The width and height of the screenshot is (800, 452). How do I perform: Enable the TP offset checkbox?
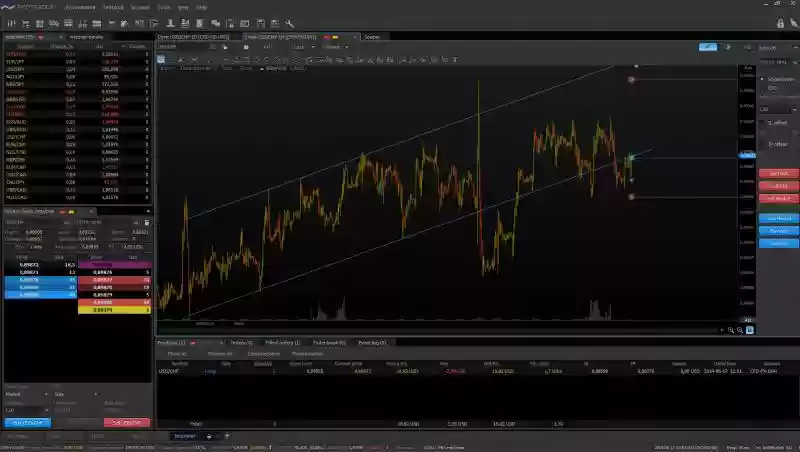point(763,144)
